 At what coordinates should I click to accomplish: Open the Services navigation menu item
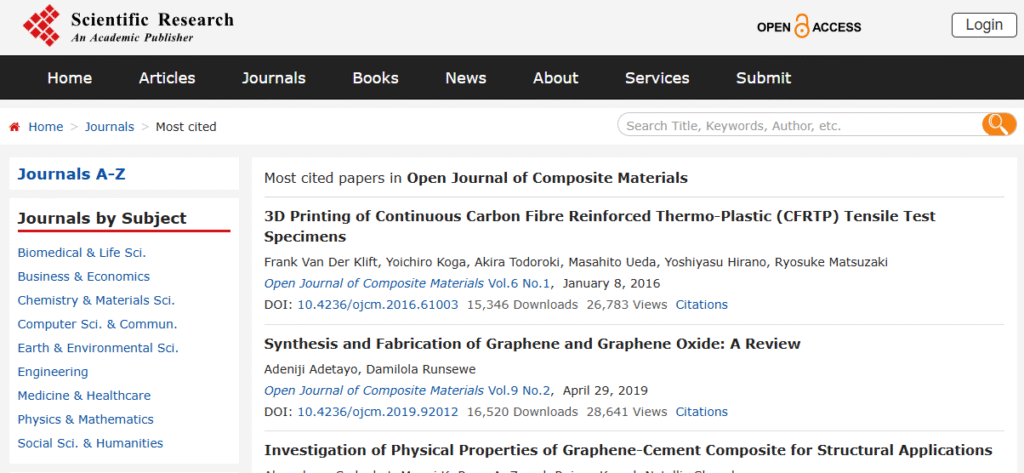(657, 78)
